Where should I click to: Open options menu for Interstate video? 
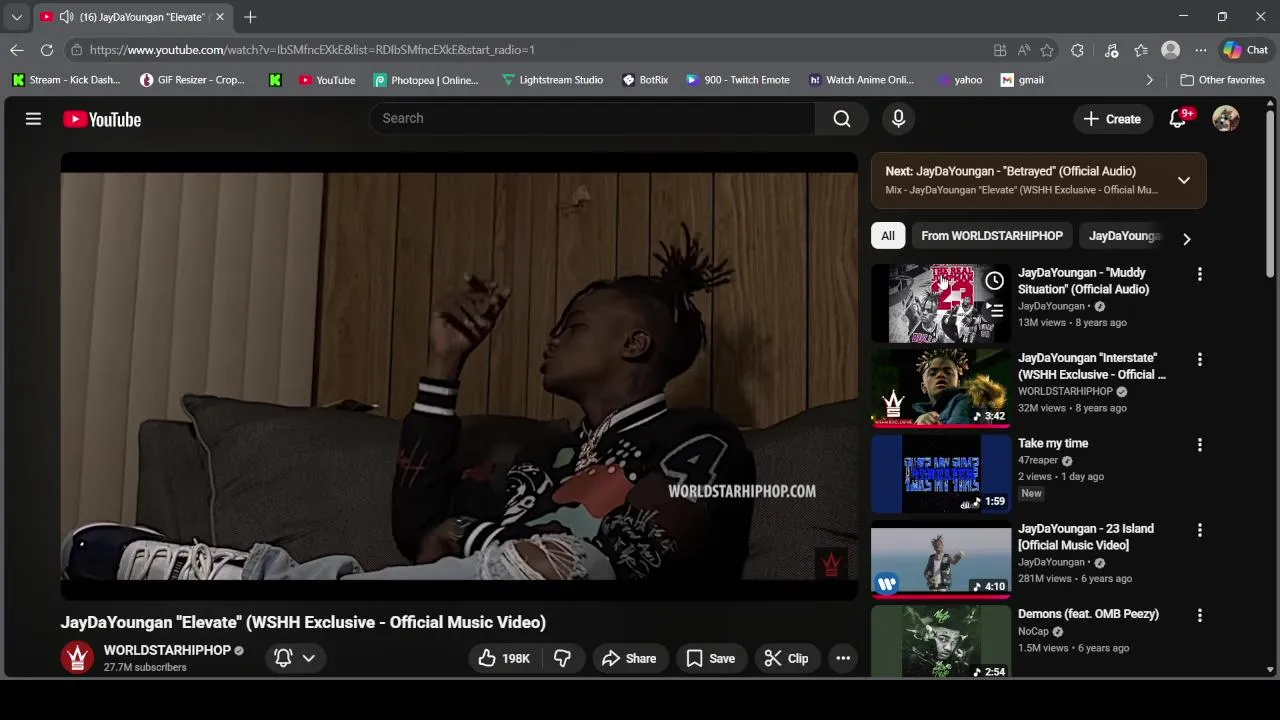pyautogui.click(x=1200, y=359)
